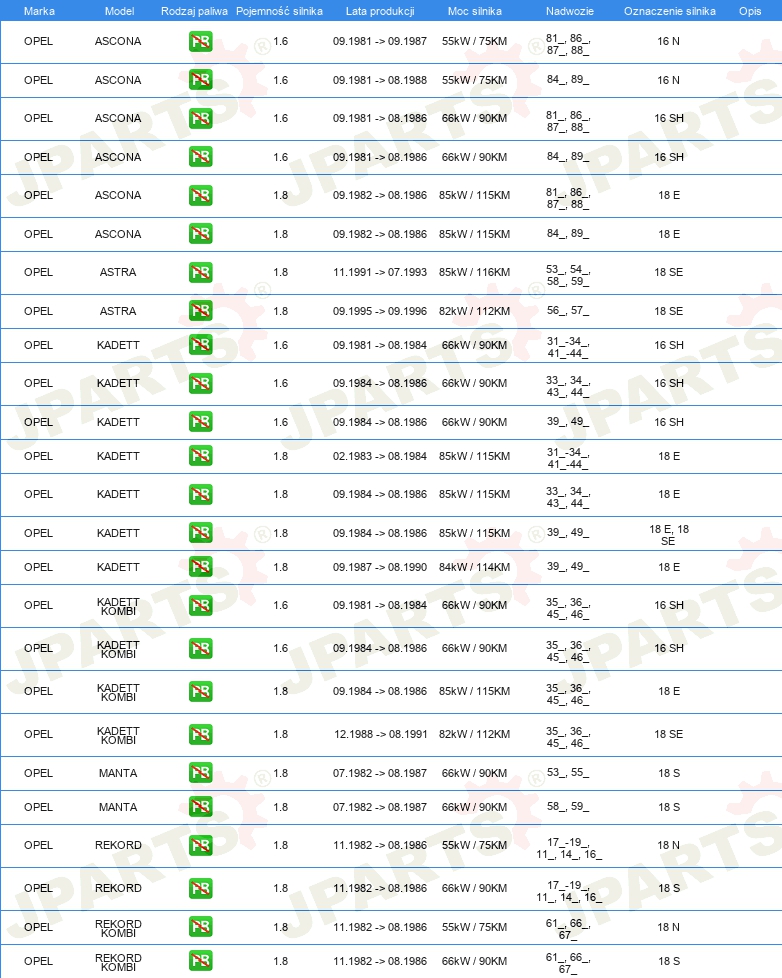Click the engine code cell 18 E, 18 SE

coord(669,535)
